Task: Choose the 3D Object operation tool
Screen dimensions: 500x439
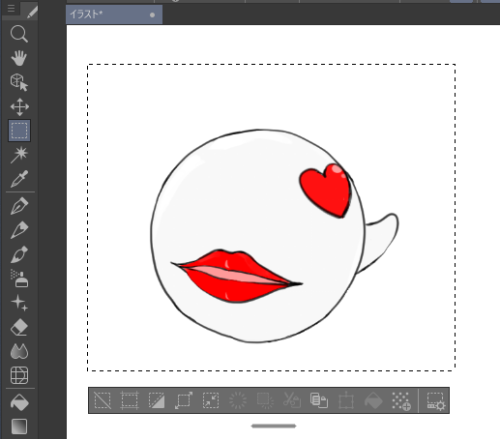Action: pyautogui.click(x=19, y=82)
